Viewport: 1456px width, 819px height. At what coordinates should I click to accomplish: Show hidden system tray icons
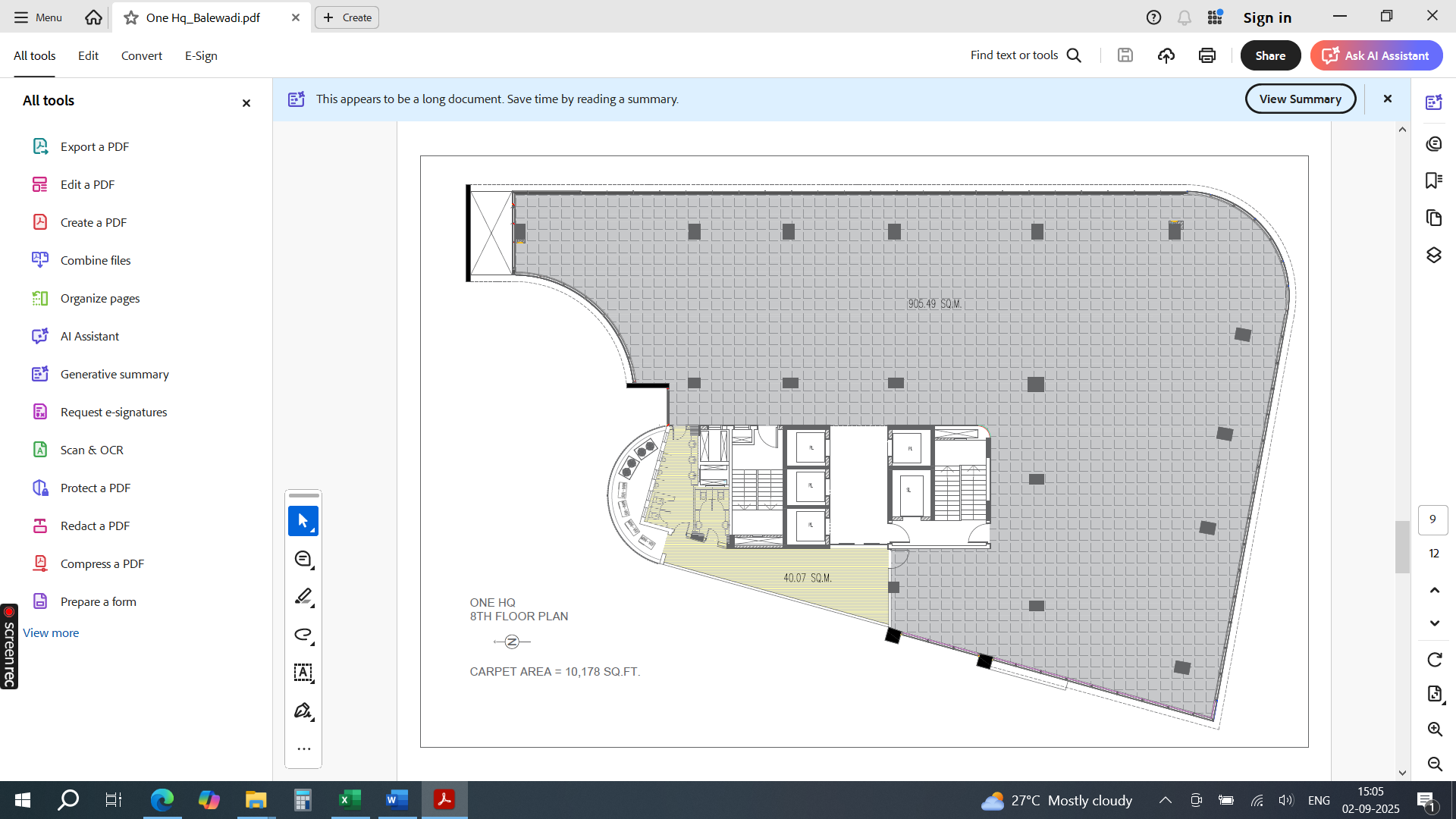tap(1166, 800)
